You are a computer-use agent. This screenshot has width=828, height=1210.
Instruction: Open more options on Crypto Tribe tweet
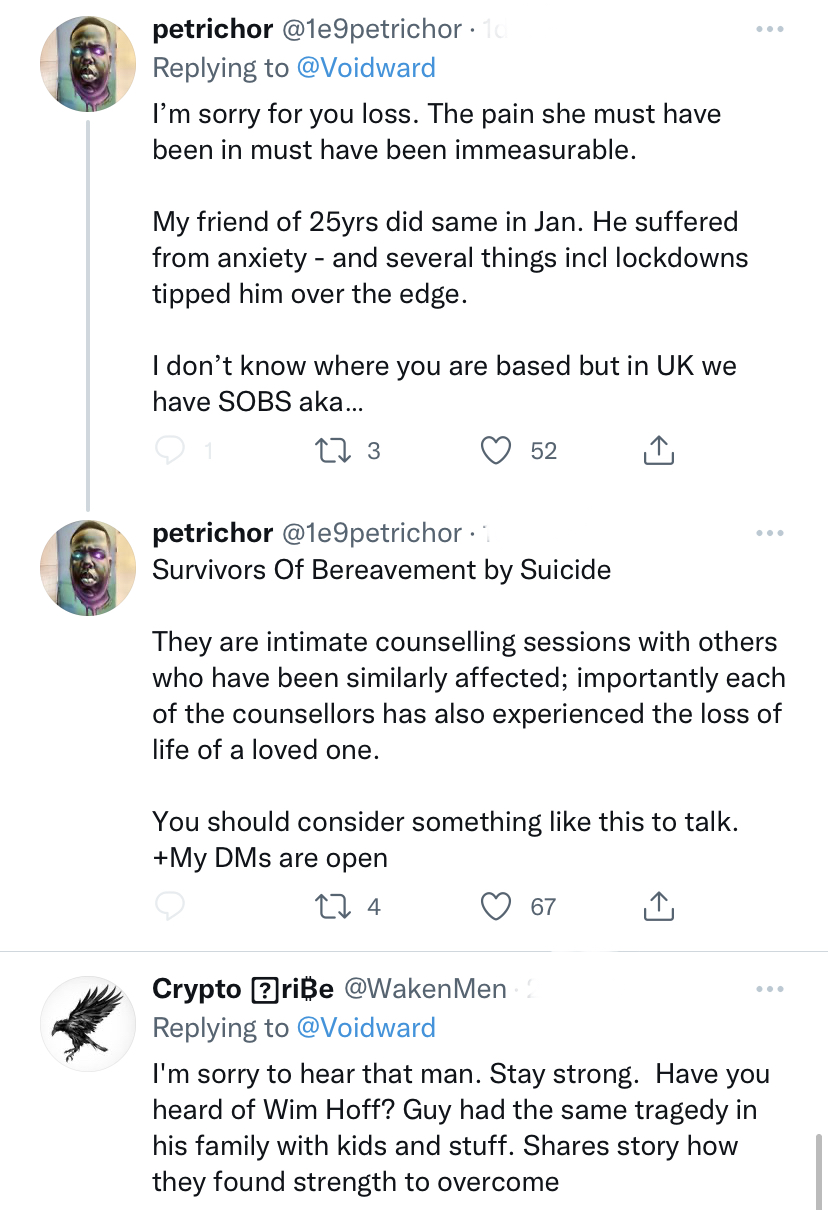point(769,990)
